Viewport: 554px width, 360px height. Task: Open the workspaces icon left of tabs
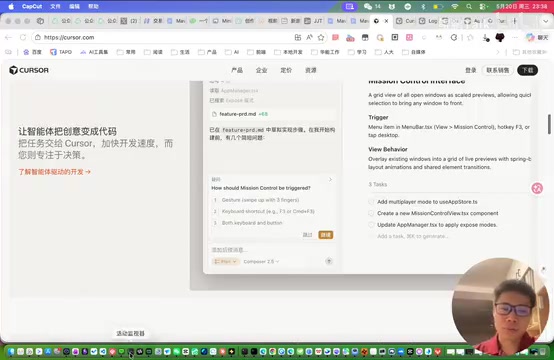[40, 21]
